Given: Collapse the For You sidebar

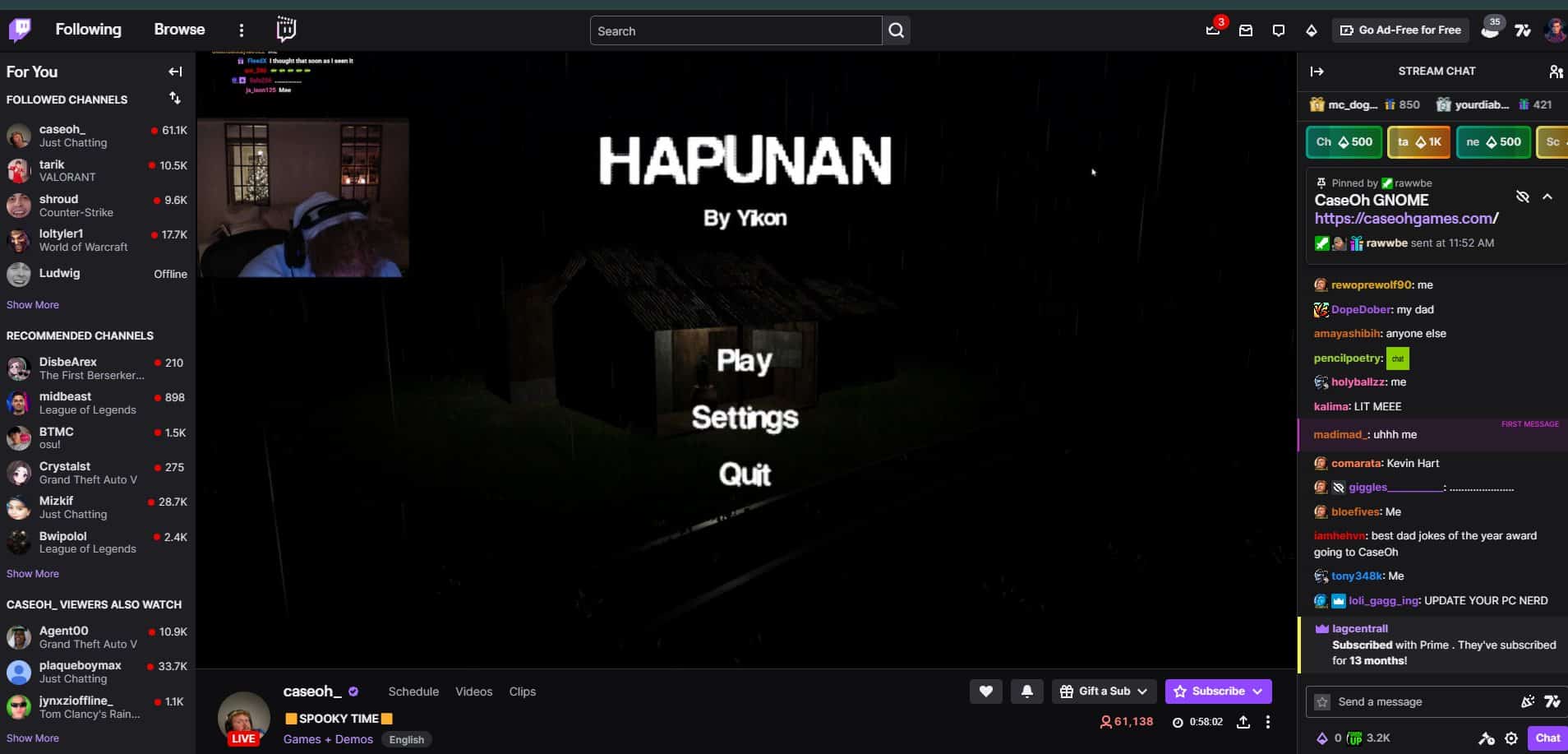Looking at the screenshot, I should pyautogui.click(x=175, y=72).
